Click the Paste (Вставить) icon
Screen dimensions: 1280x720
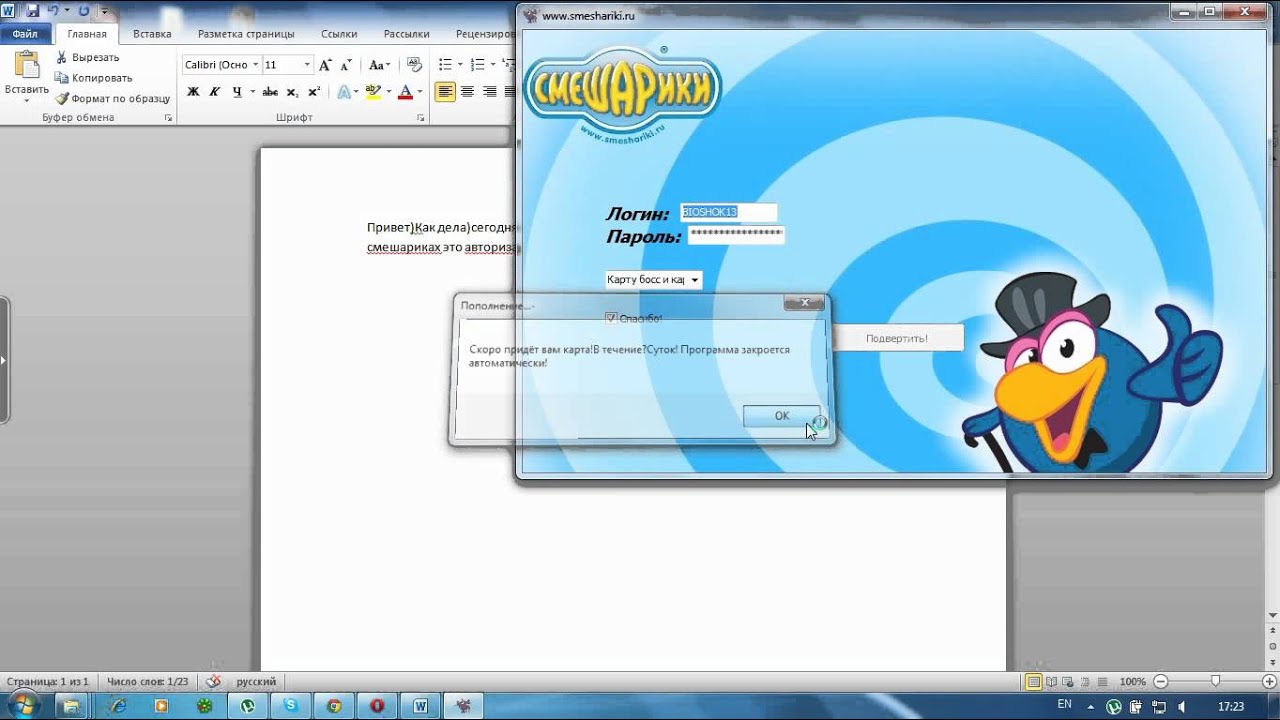(26, 66)
